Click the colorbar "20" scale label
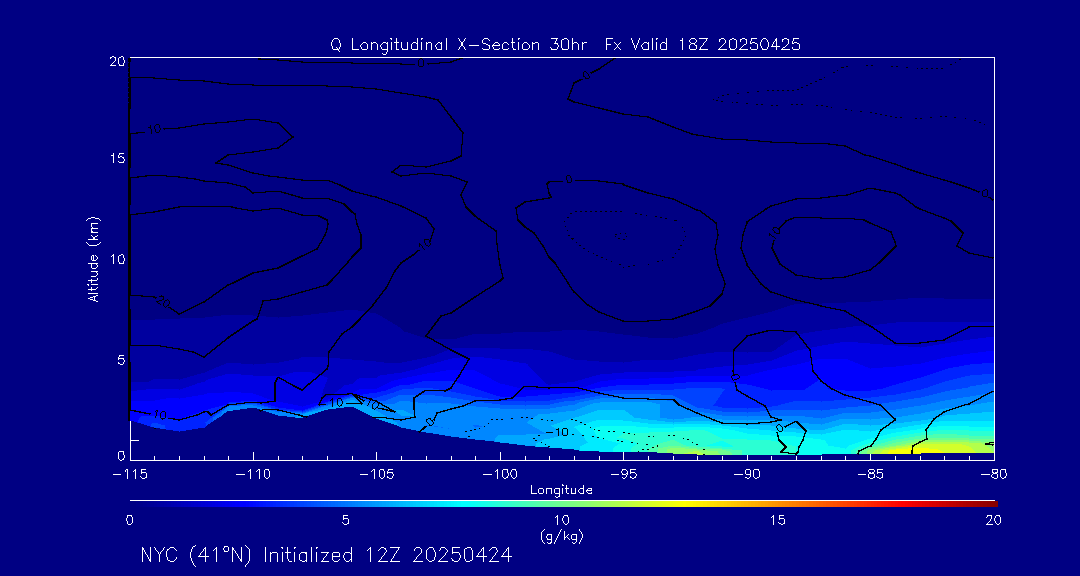 (x=993, y=520)
